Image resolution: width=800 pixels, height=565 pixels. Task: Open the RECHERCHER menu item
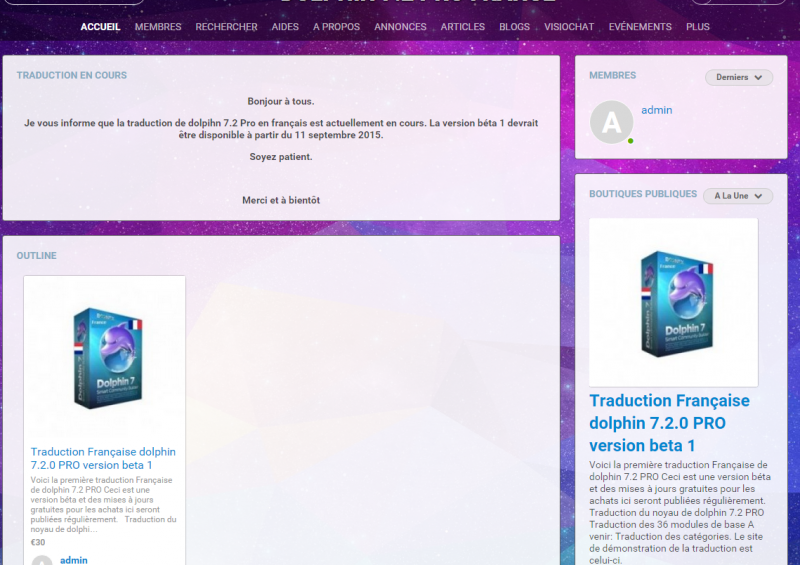pyautogui.click(x=226, y=27)
